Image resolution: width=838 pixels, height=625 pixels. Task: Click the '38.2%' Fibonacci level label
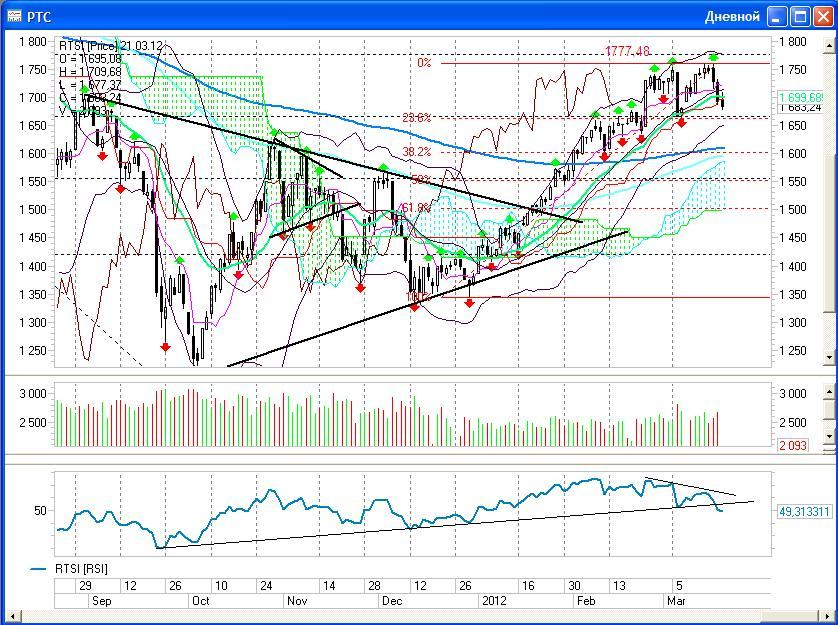416,152
